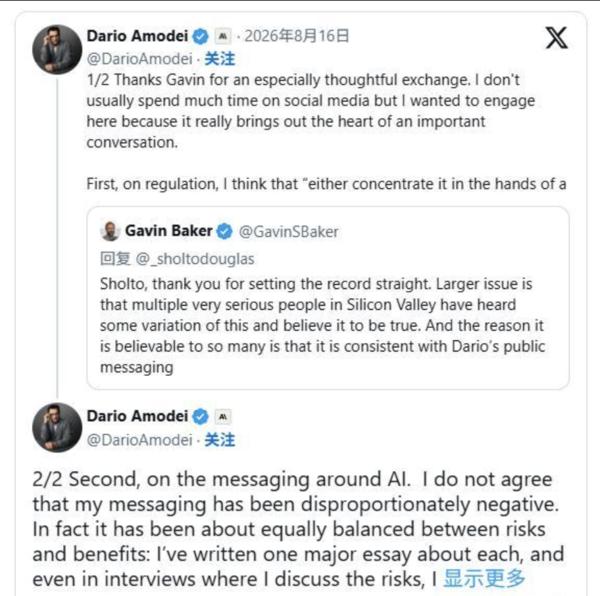Click verified badge beside first Dario Amodei name

(200, 37)
